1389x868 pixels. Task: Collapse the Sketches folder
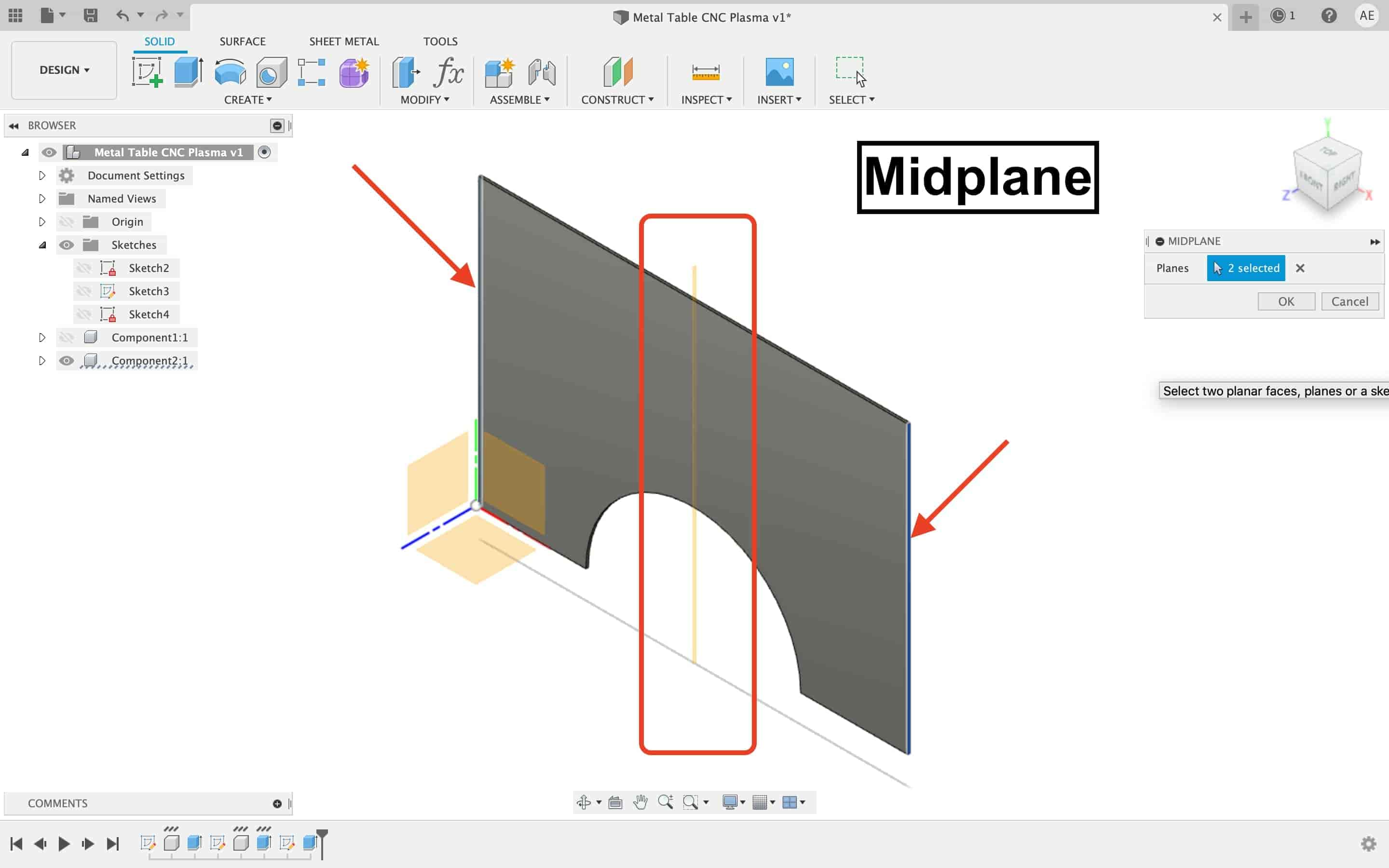(x=42, y=245)
